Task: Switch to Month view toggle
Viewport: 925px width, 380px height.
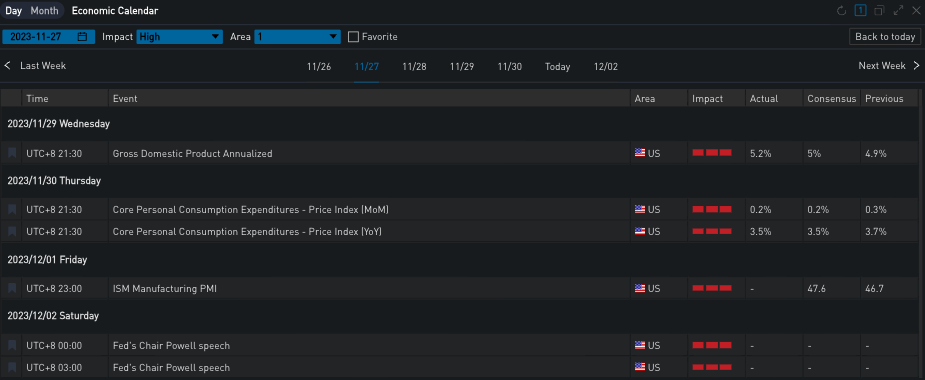Action: 45,11
